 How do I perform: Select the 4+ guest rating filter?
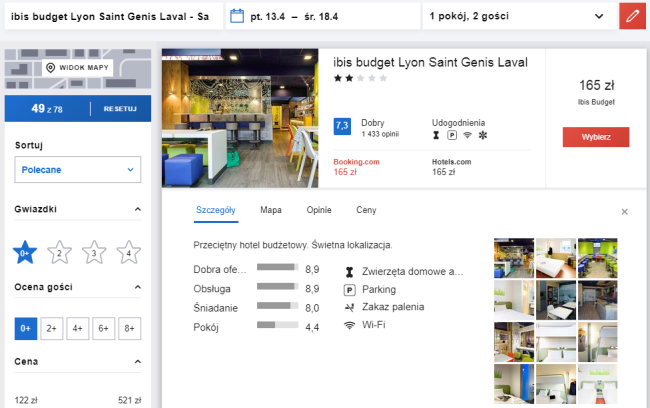(x=77, y=328)
